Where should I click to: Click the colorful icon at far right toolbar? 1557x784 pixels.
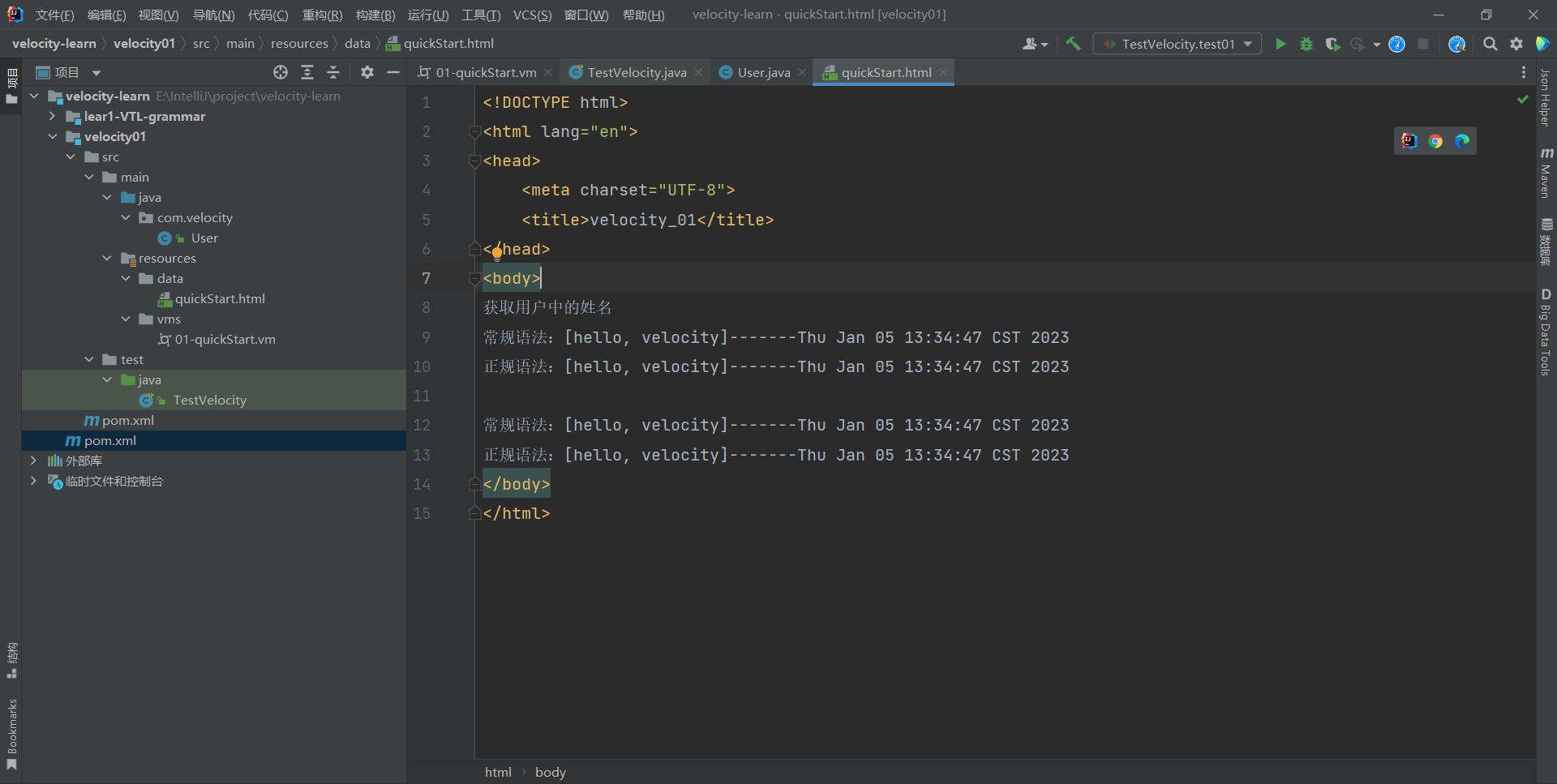[1543, 44]
